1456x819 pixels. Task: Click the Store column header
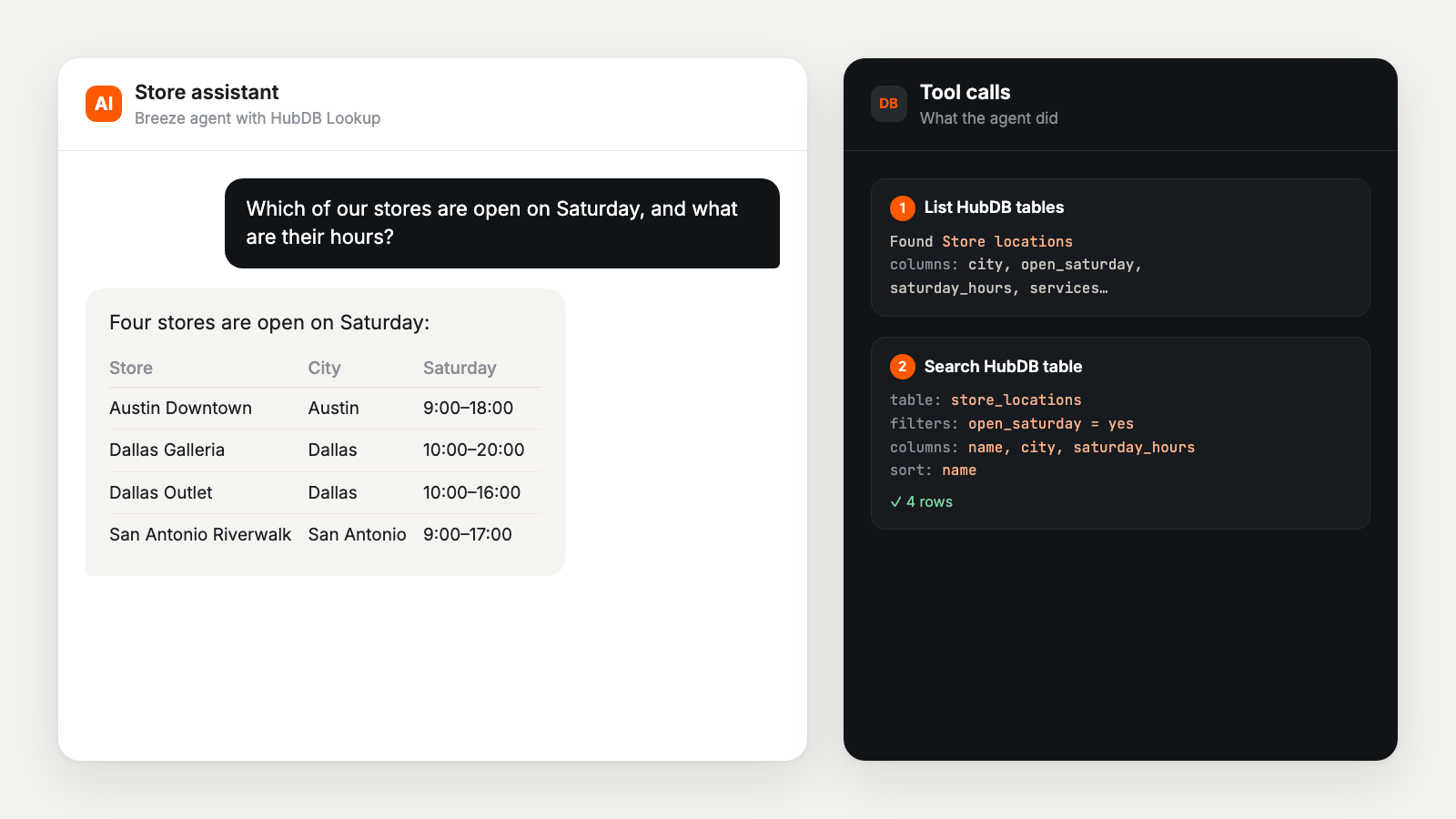tap(131, 368)
